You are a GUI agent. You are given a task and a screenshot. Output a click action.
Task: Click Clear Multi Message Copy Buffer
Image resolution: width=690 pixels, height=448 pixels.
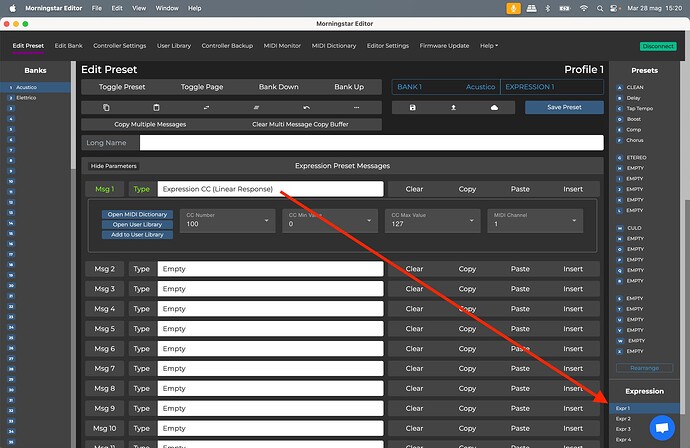coord(300,125)
